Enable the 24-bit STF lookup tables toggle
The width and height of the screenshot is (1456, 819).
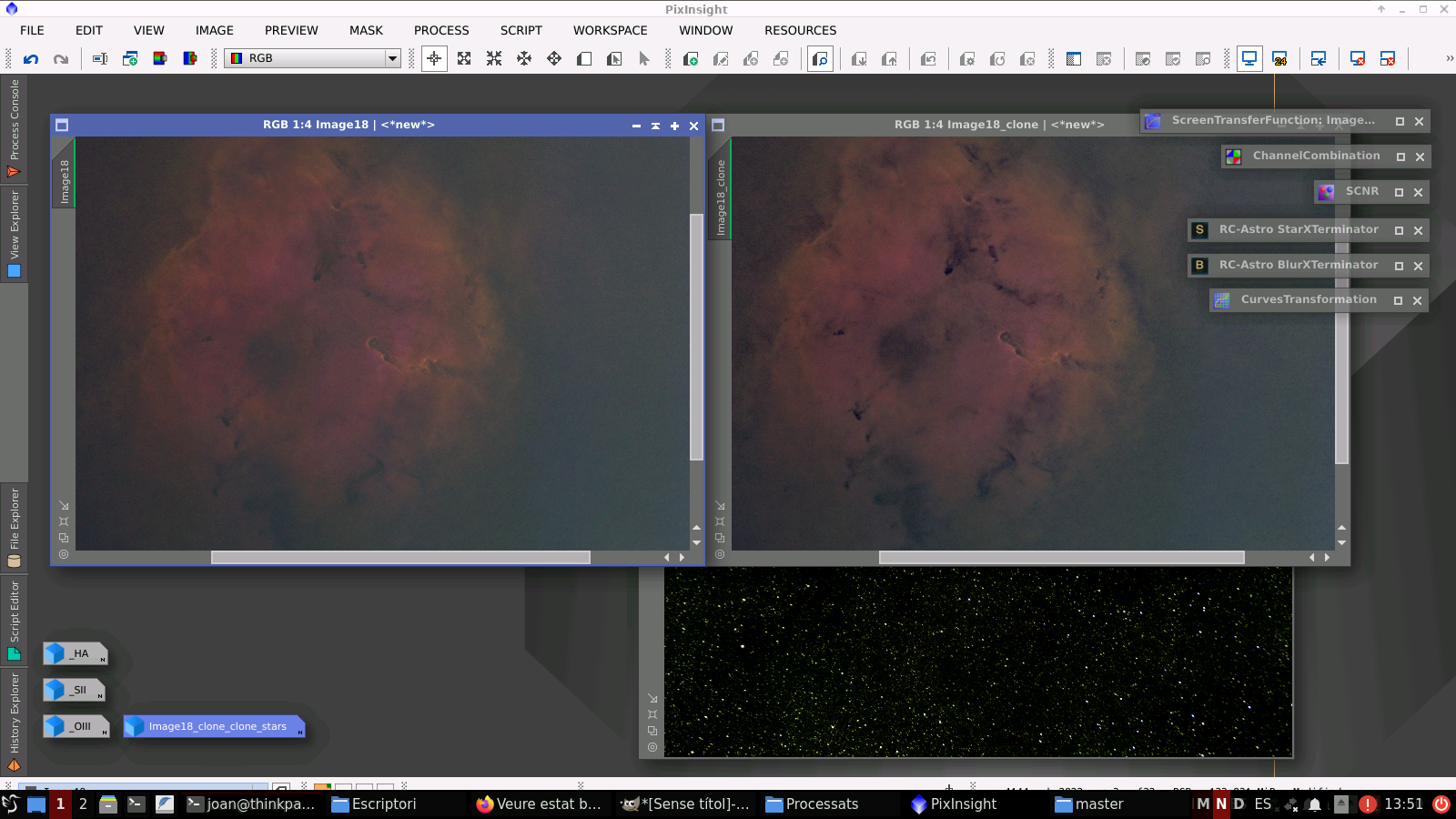[x=1281, y=57]
